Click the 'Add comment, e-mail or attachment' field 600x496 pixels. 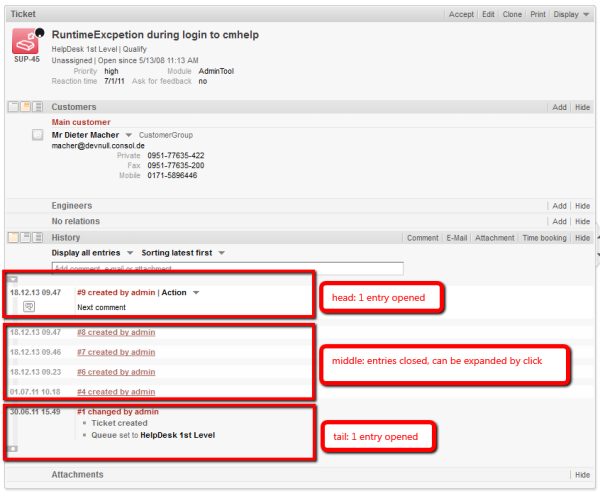227,269
